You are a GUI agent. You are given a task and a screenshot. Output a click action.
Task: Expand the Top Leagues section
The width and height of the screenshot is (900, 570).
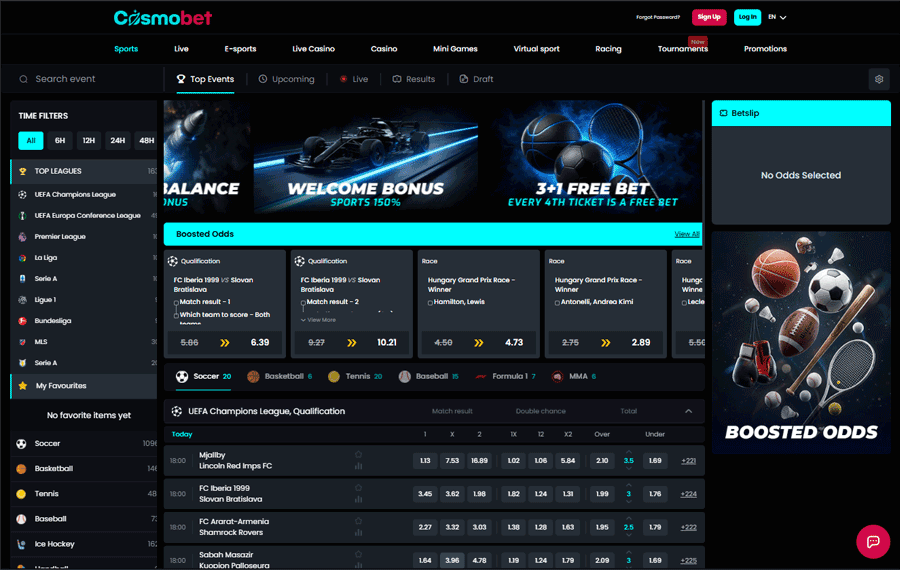pos(83,171)
